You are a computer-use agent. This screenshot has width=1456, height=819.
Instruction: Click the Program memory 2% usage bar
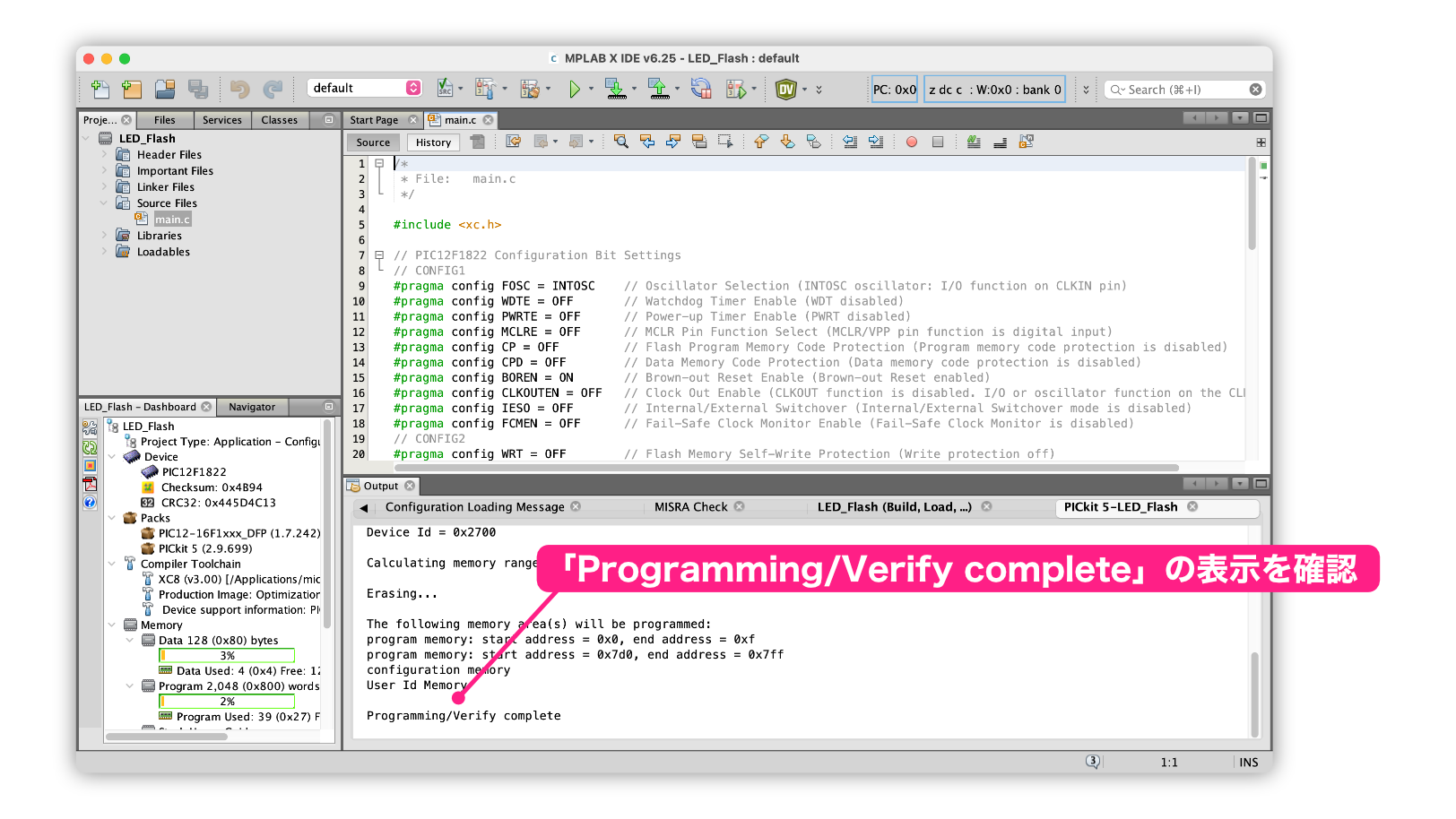coord(227,701)
